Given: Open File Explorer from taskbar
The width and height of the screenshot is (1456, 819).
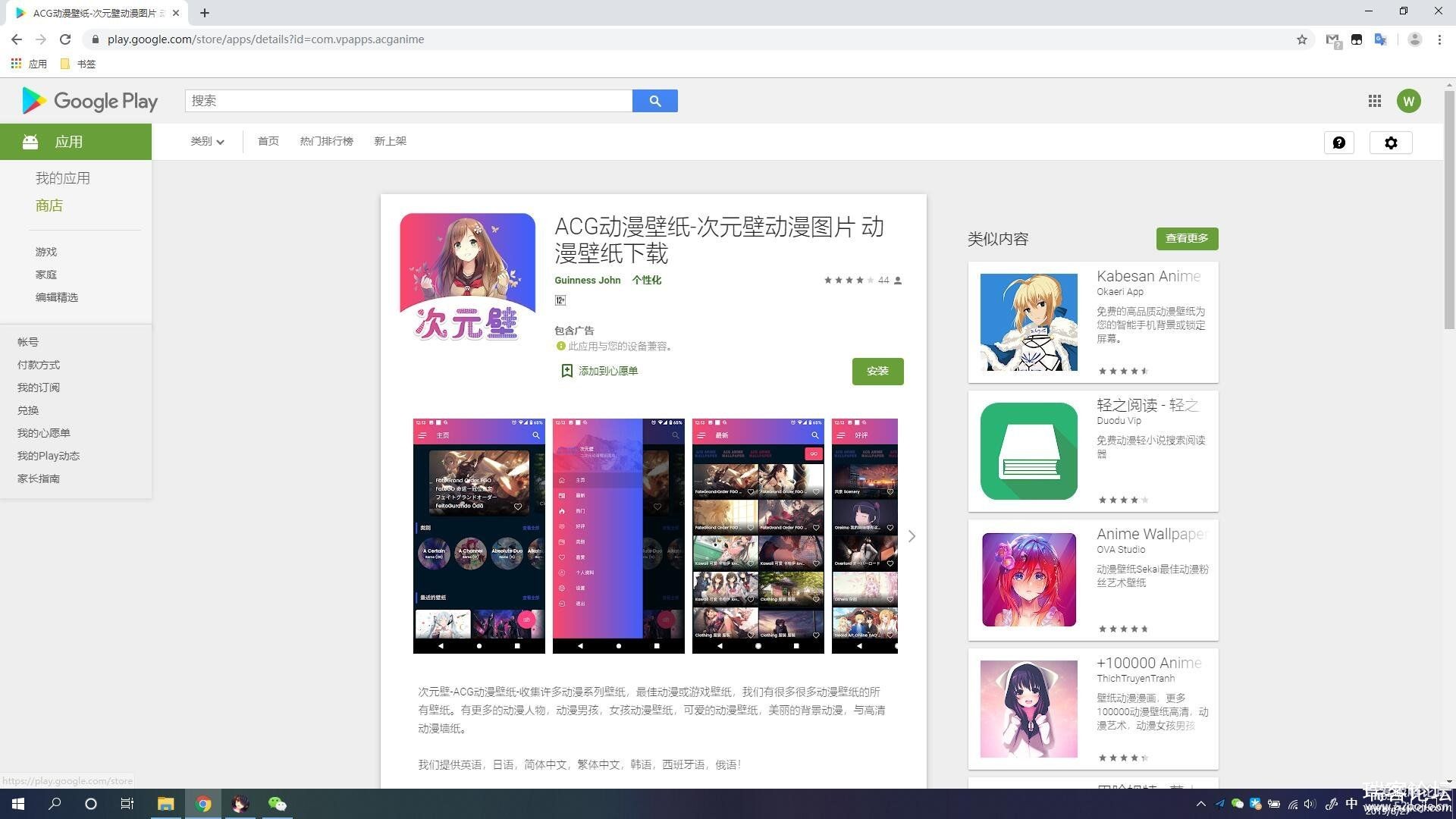Looking at the screenshot, I should point(165,804).
